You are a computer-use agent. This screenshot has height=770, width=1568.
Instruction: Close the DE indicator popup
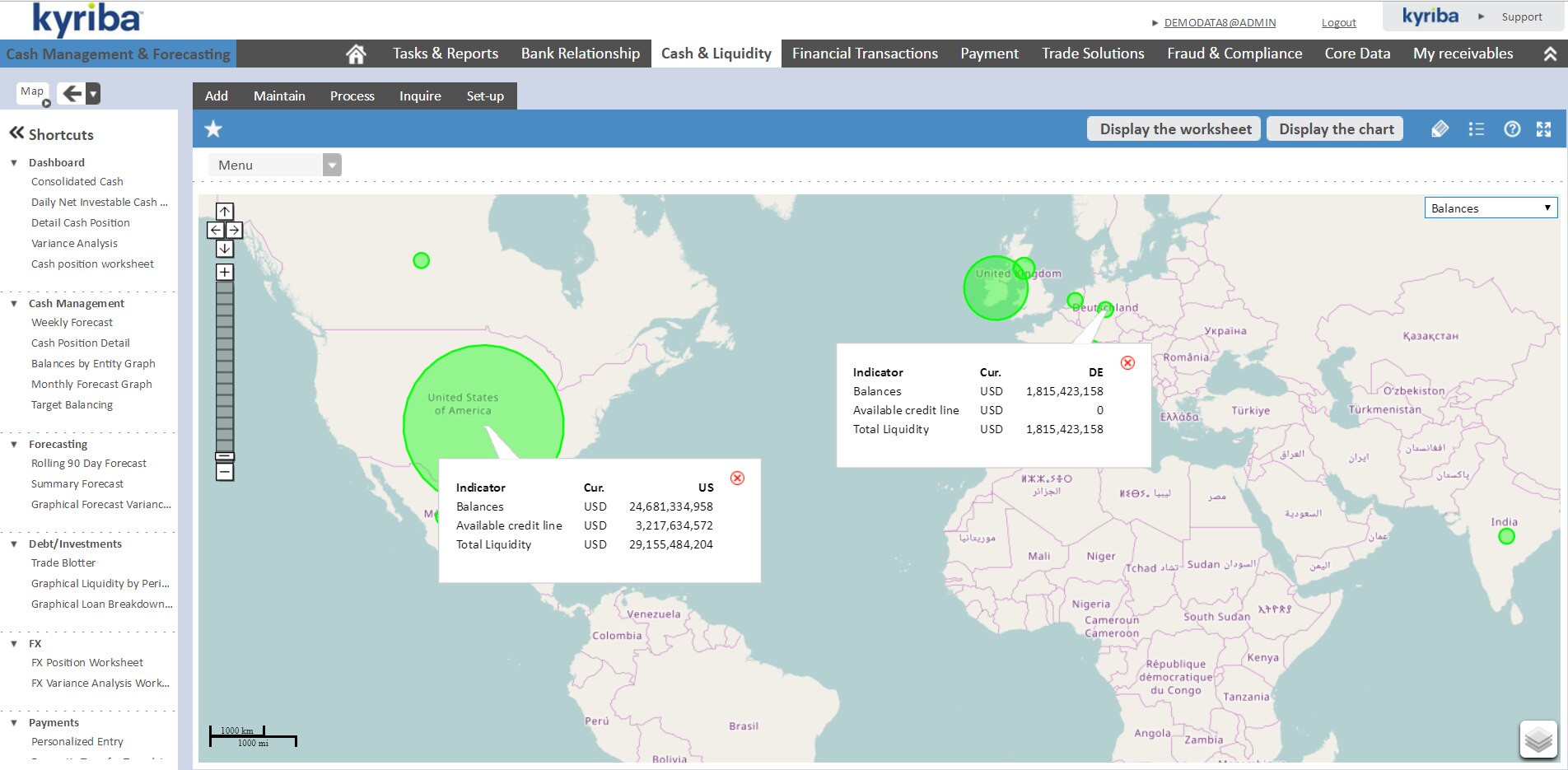[x=1127, y=363]
